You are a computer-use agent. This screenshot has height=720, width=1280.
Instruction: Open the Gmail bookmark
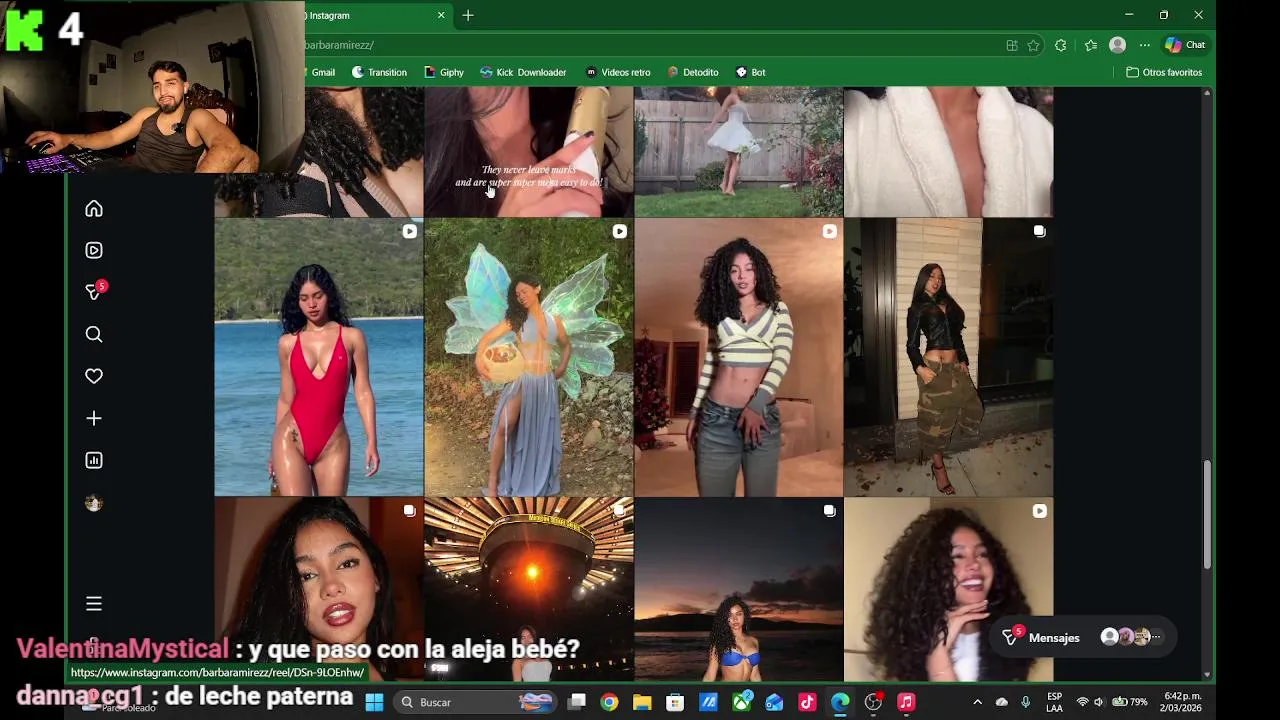[x=321, y=72]
